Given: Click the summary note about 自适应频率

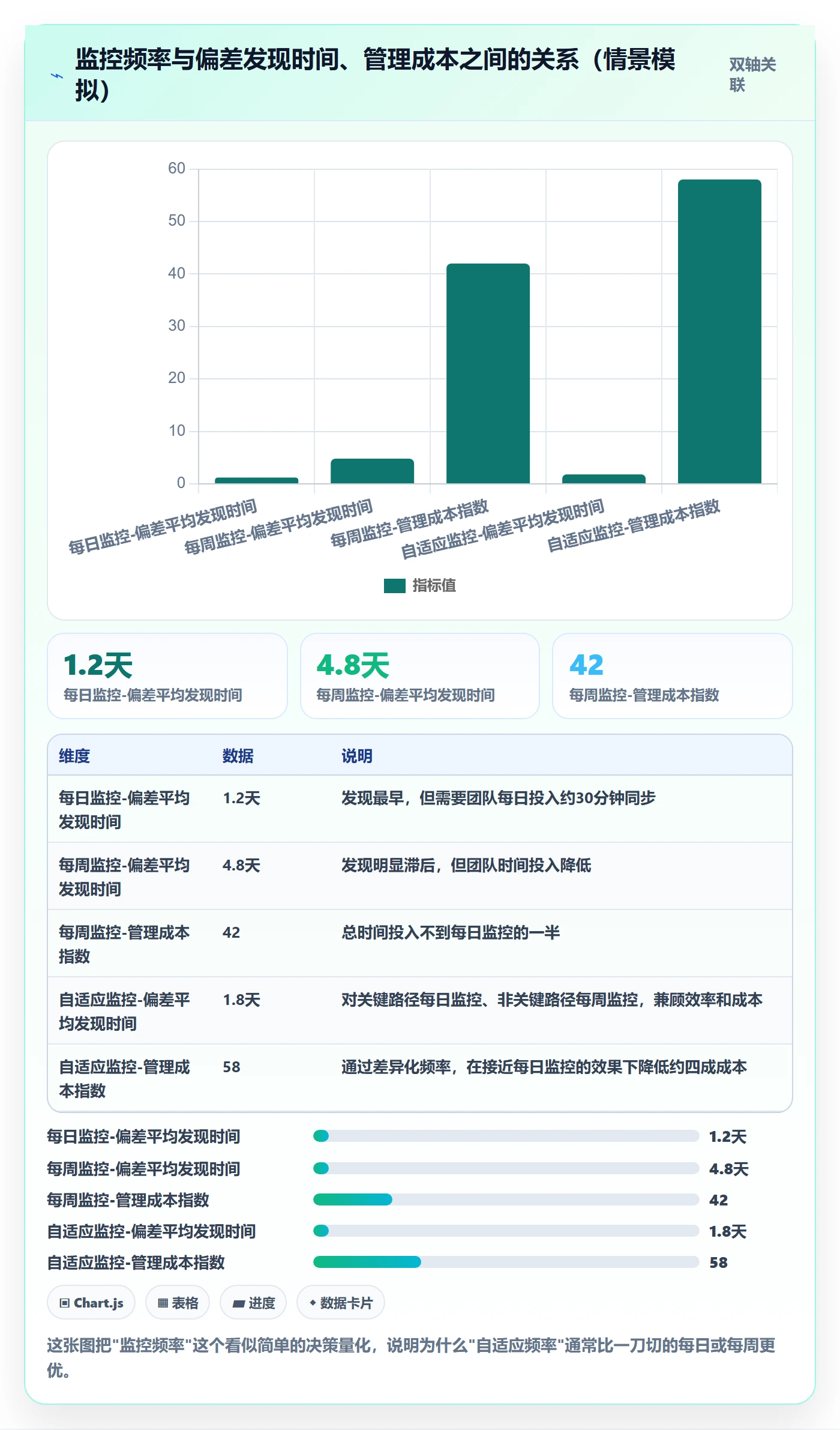Looking at the screenshot, I should [x=412, y=1357].
